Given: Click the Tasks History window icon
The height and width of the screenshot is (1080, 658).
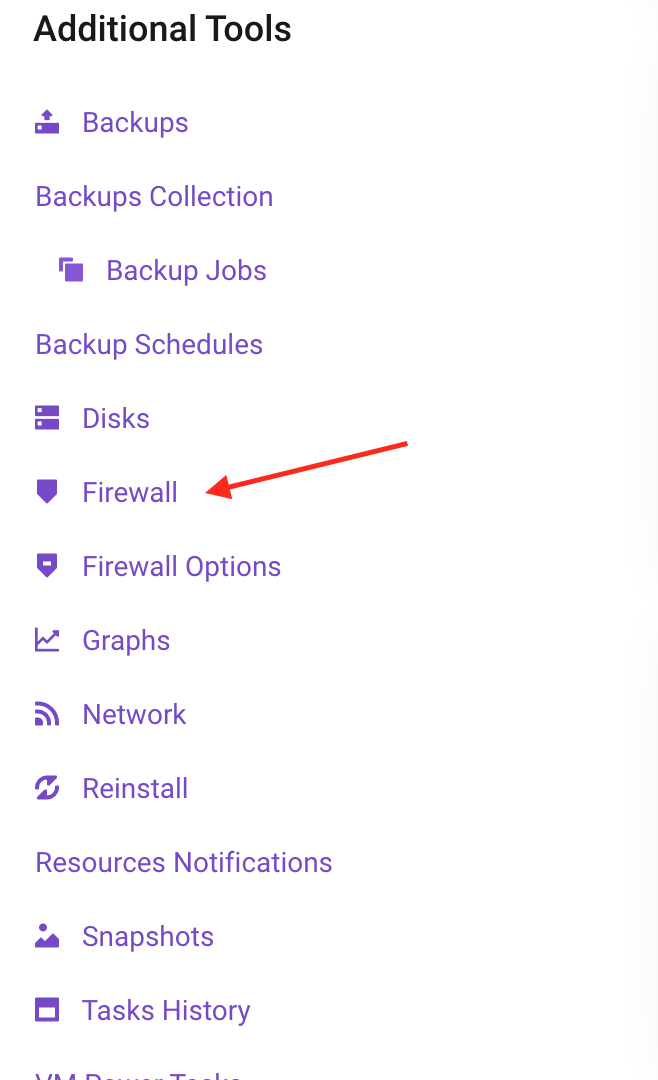Looking at the screenshot, I should coord(47,1010).
